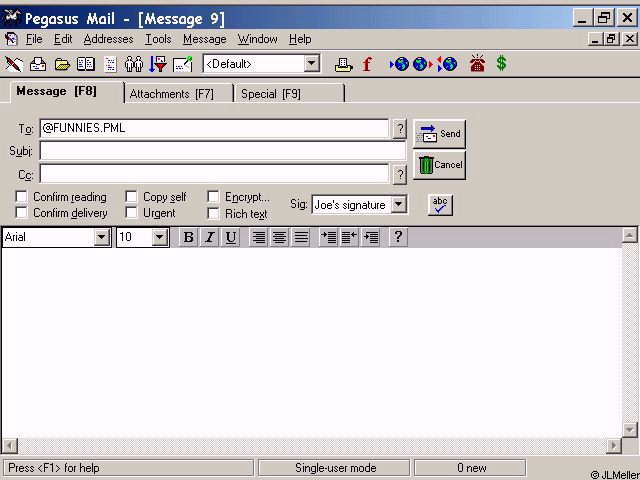Click the red telephone icon
This screenshot has width=640, height=480.
tap(477, 63)
